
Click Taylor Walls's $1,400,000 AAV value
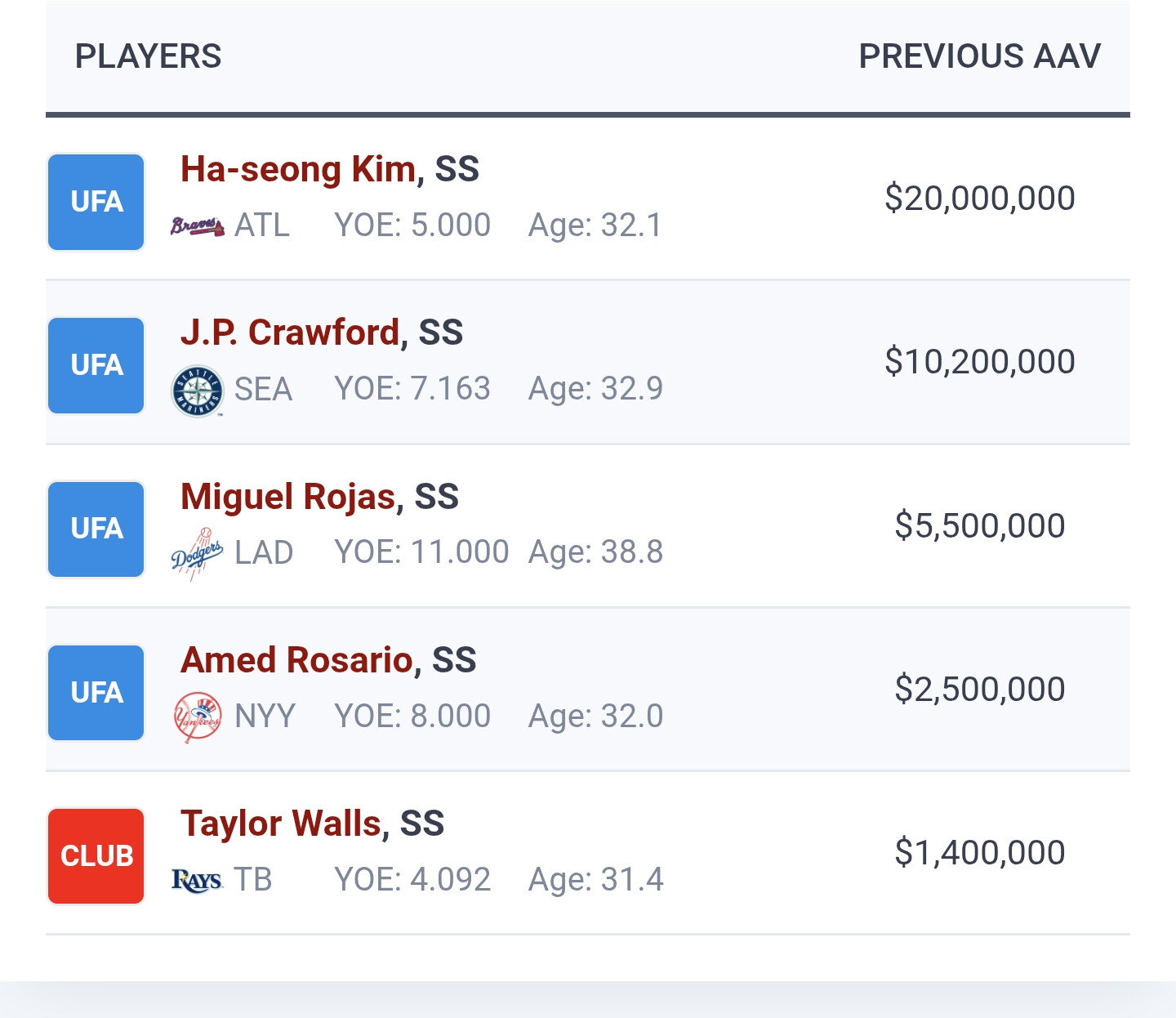point(979,853)
